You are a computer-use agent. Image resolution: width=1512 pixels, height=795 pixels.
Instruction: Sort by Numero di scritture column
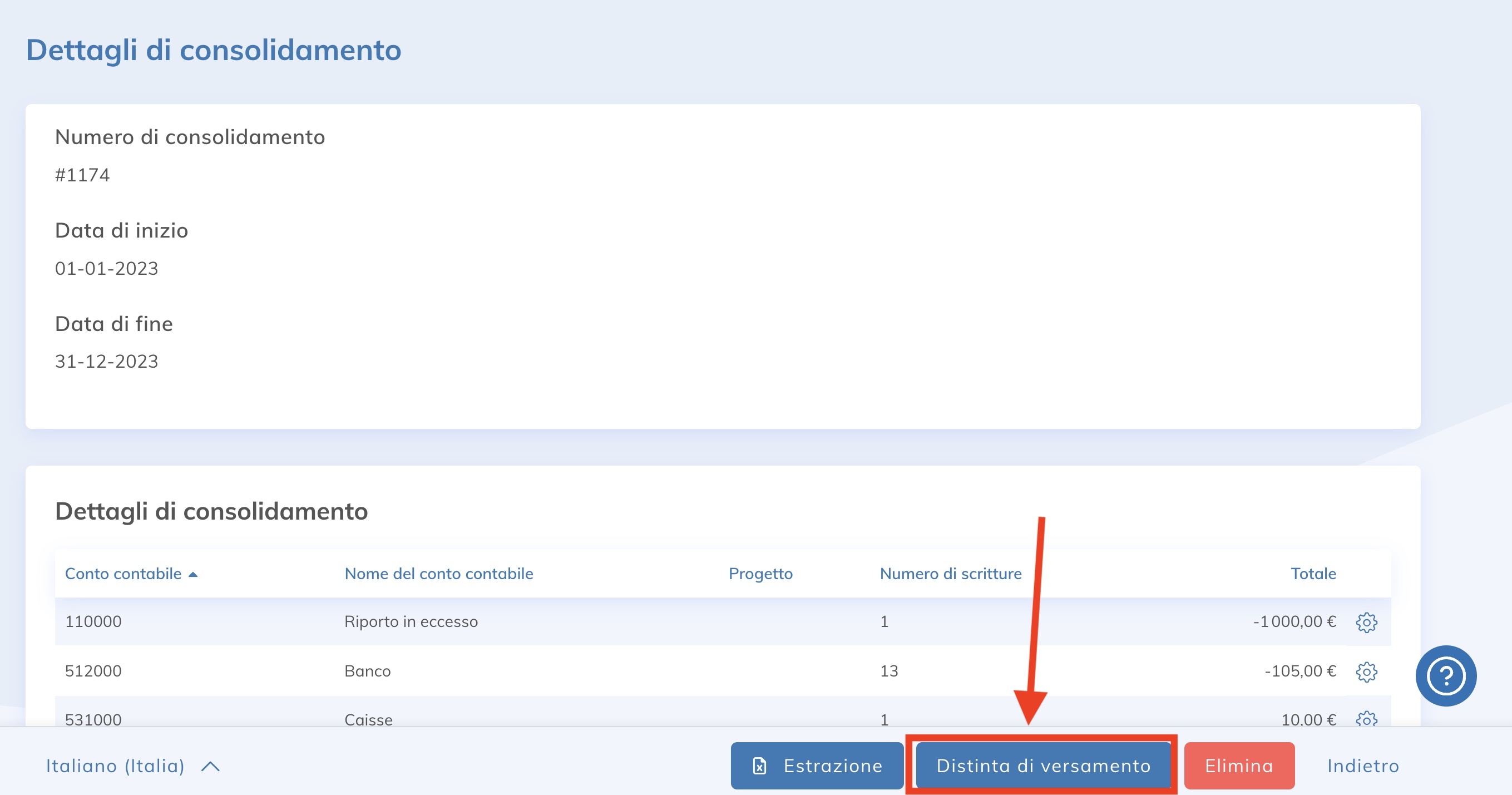coord(950,574)
